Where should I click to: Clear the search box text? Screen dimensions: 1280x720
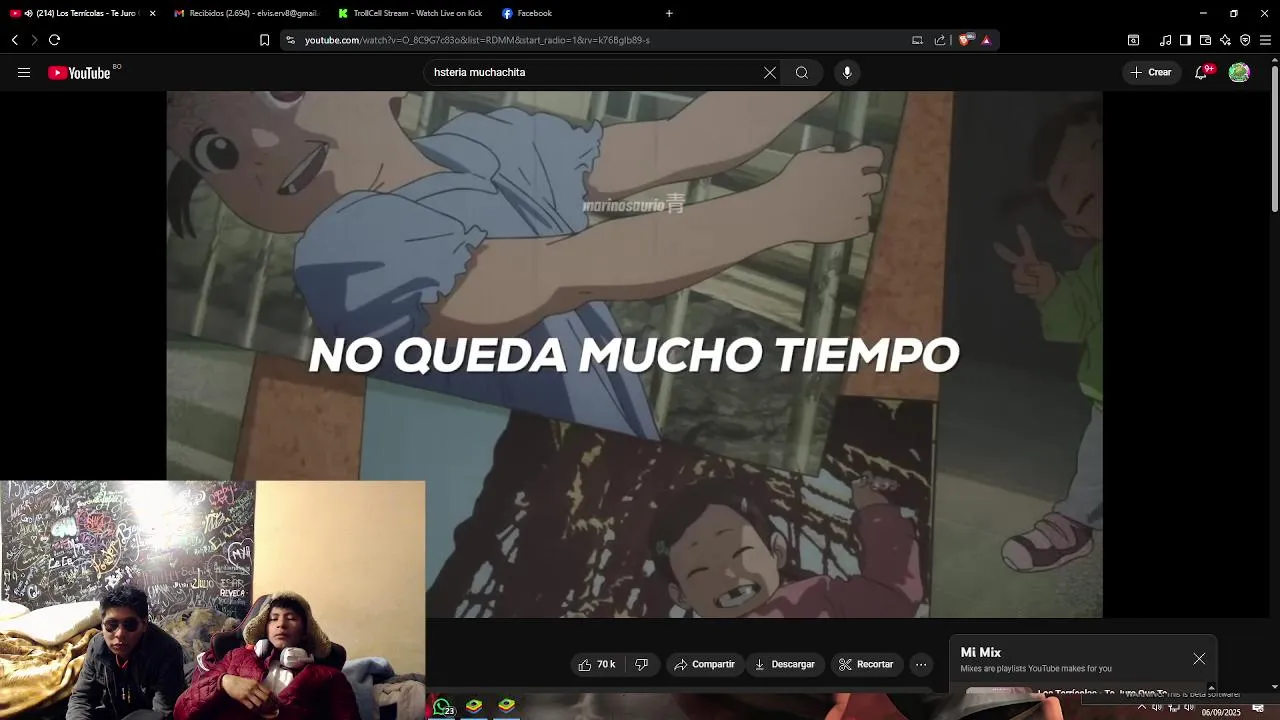pyautogui.click(x=770, y=72)
